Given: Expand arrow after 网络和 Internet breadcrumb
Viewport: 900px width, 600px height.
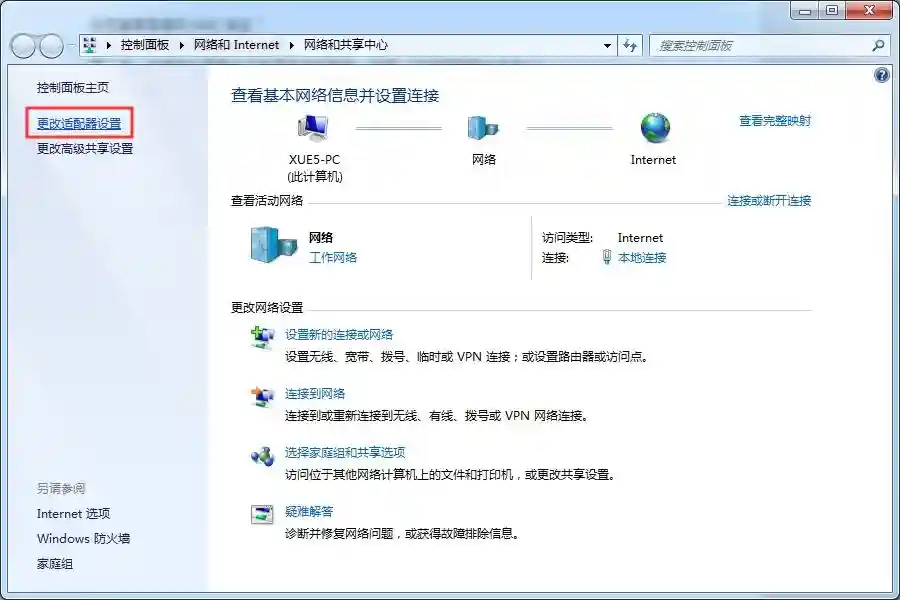Looking at the screenshot, I should tap(293, 45).
